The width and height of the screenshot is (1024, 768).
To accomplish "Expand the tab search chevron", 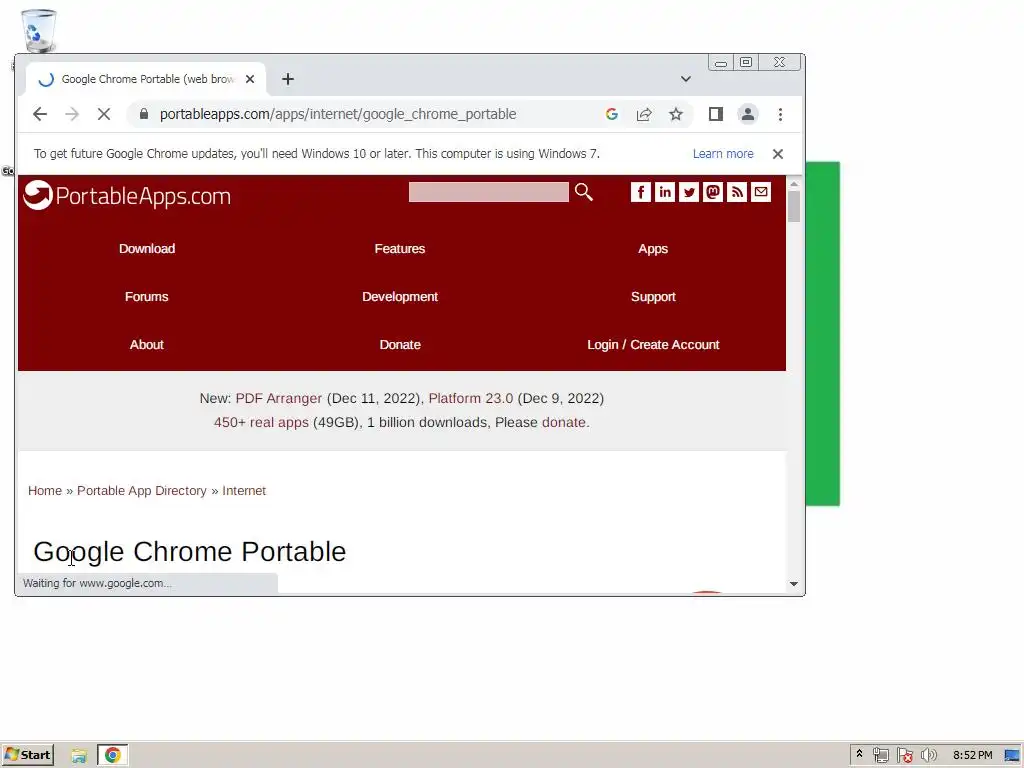I will coord(686,79).
